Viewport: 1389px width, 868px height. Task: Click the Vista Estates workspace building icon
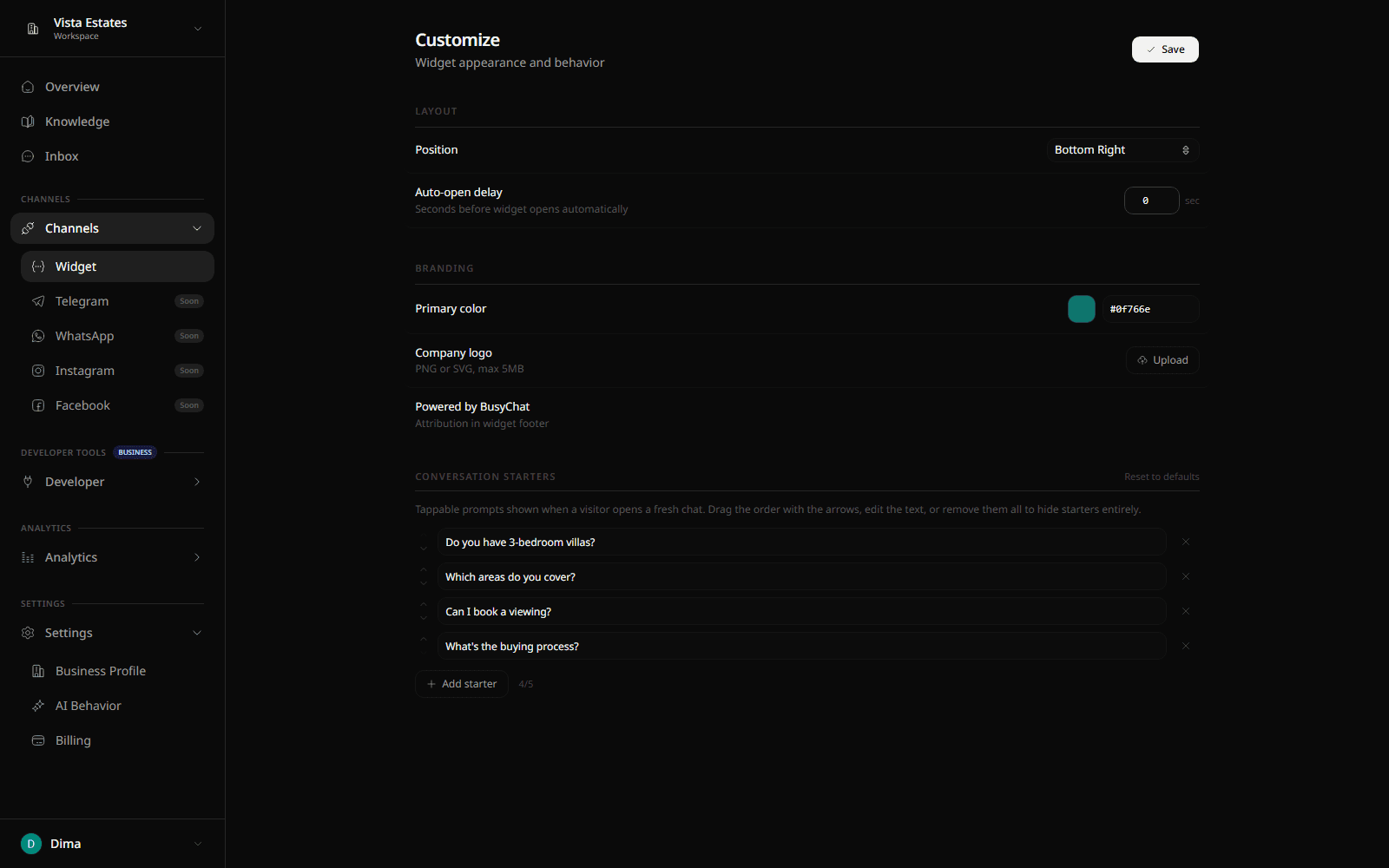(x=33, y=29)
